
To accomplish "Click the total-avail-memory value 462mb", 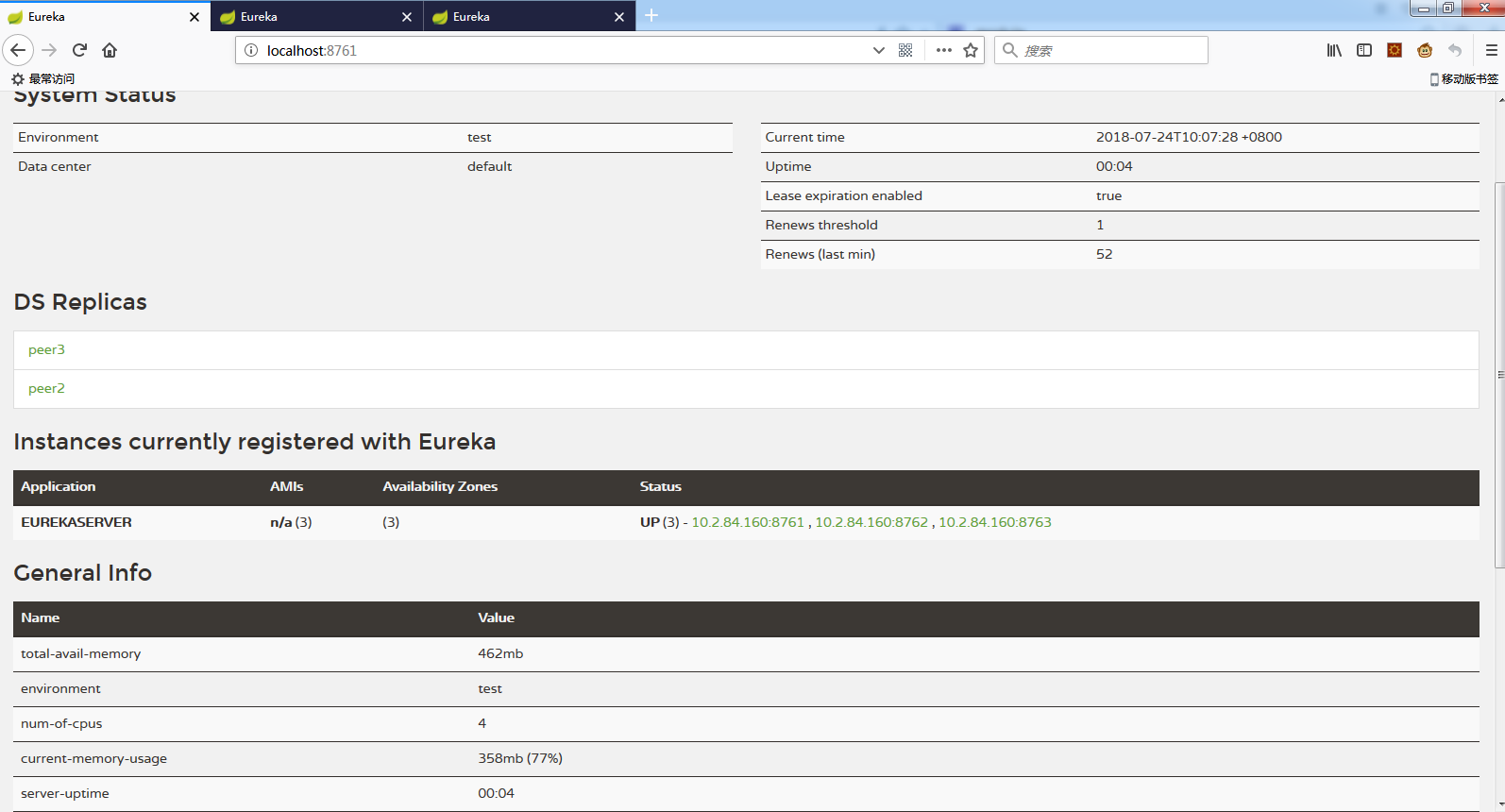I will [x=500, y=653].
